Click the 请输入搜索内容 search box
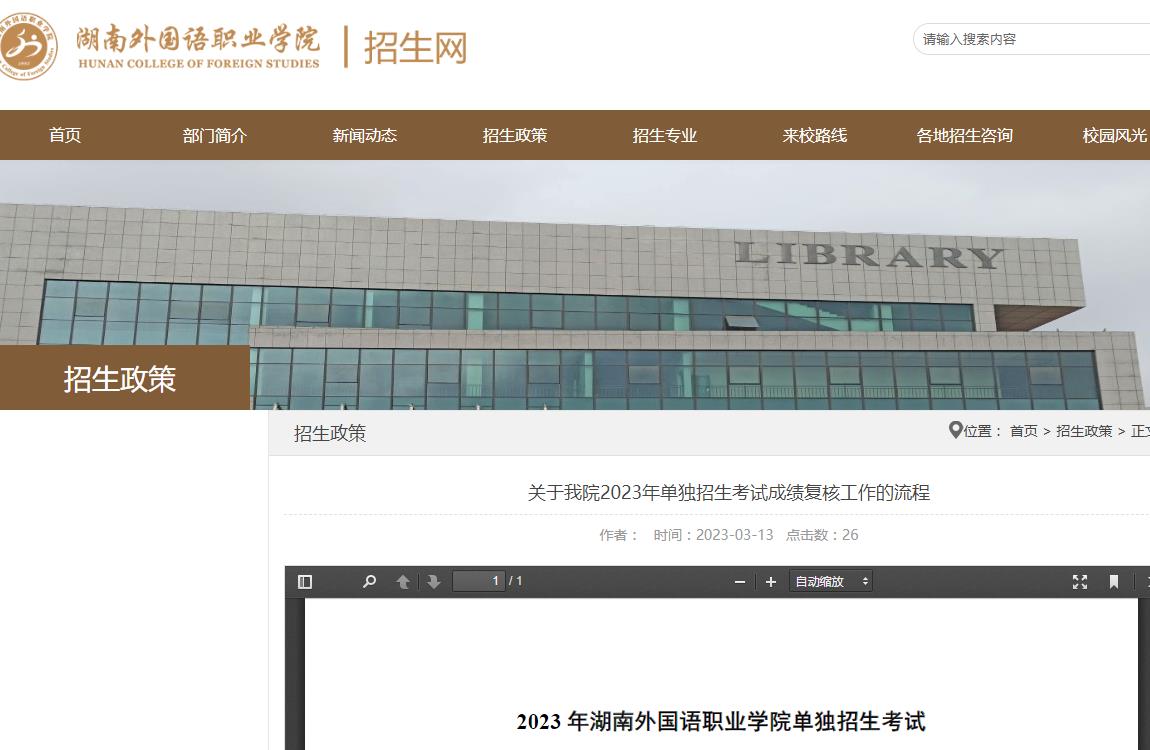Image resolution: width=1150 pixels, height=750 pixels. (1031, 39)
